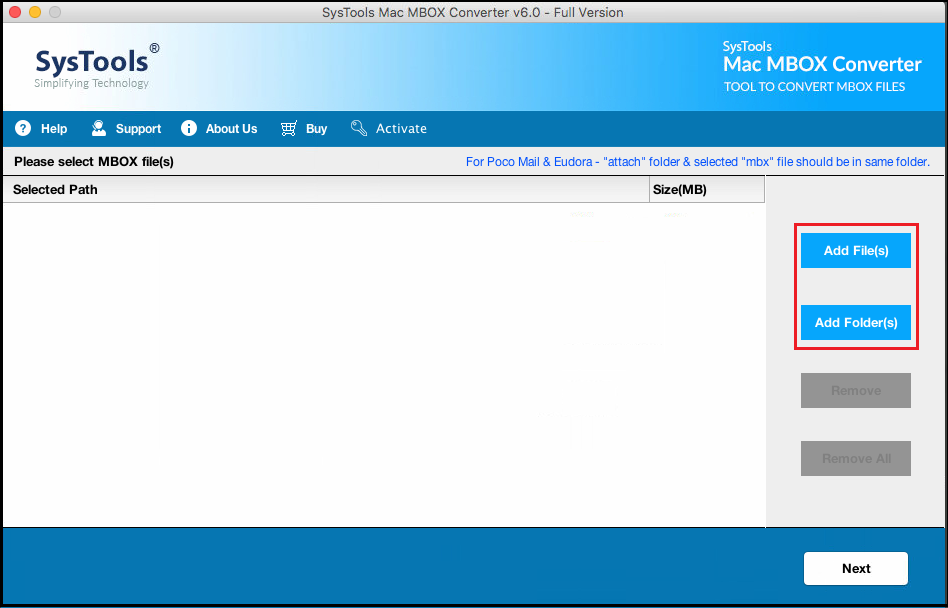The height and width of the screenshot is (608, 948).
Task: Select the Activate menu label
Action: tap(401, 129)
